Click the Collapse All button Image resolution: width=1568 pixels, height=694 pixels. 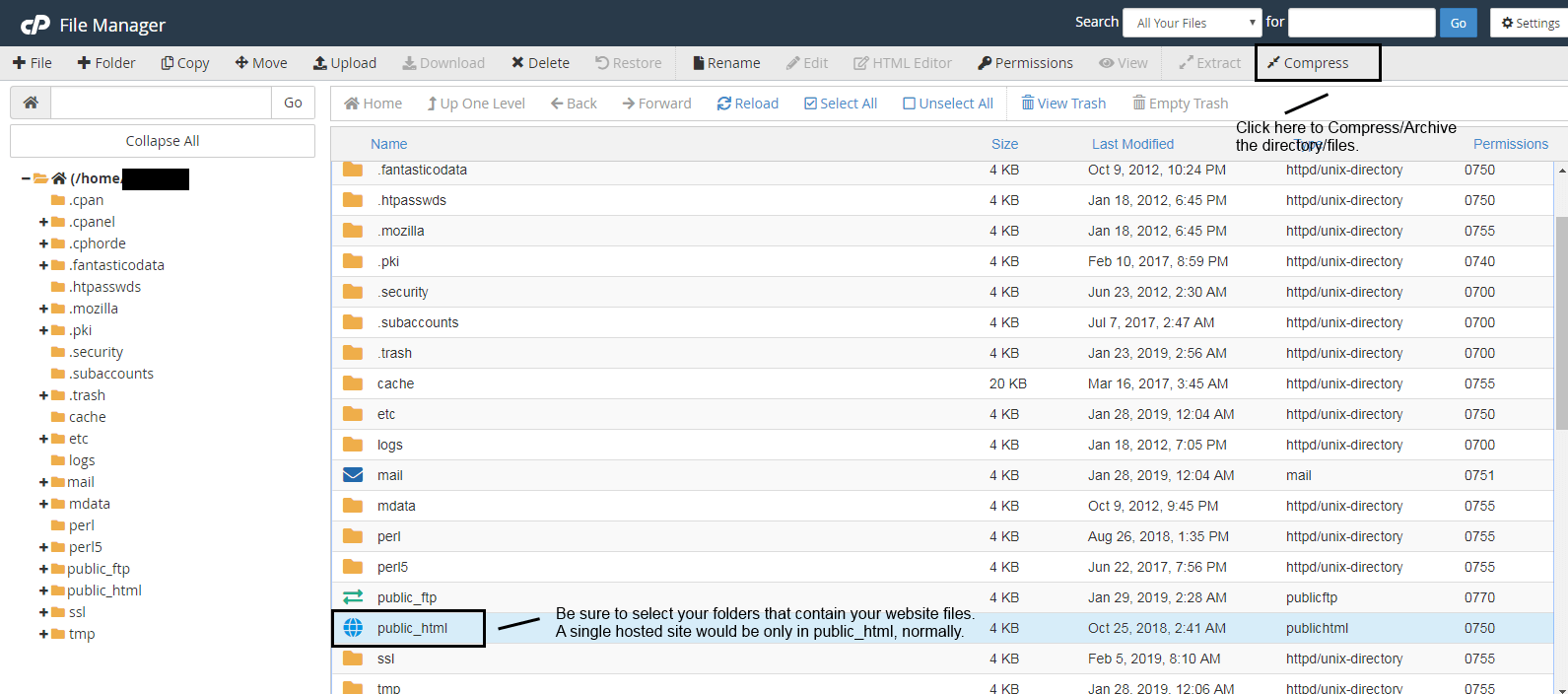pos(163,141)
